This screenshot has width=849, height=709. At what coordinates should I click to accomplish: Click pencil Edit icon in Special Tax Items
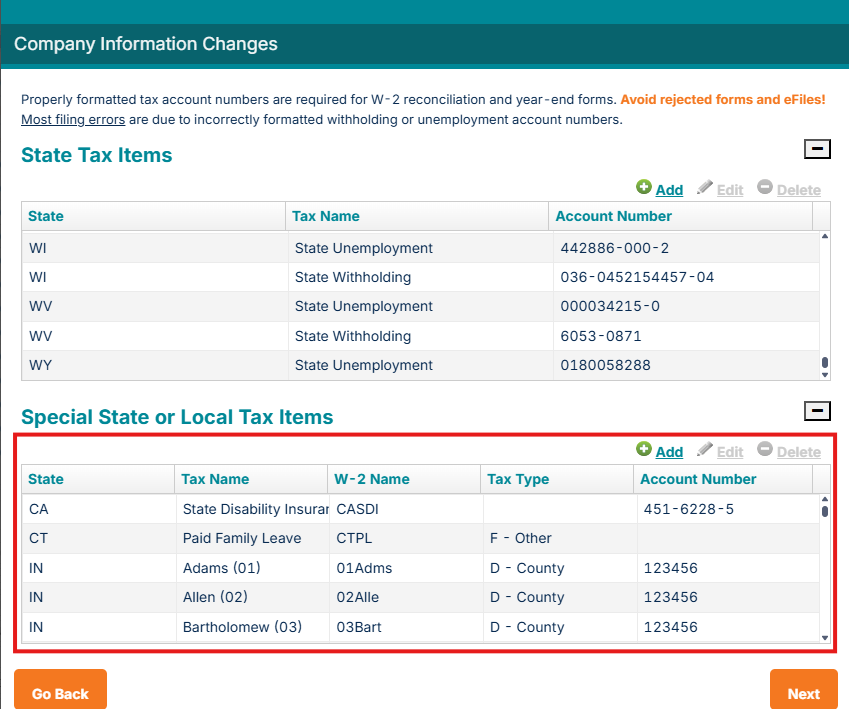coord(704,449)
